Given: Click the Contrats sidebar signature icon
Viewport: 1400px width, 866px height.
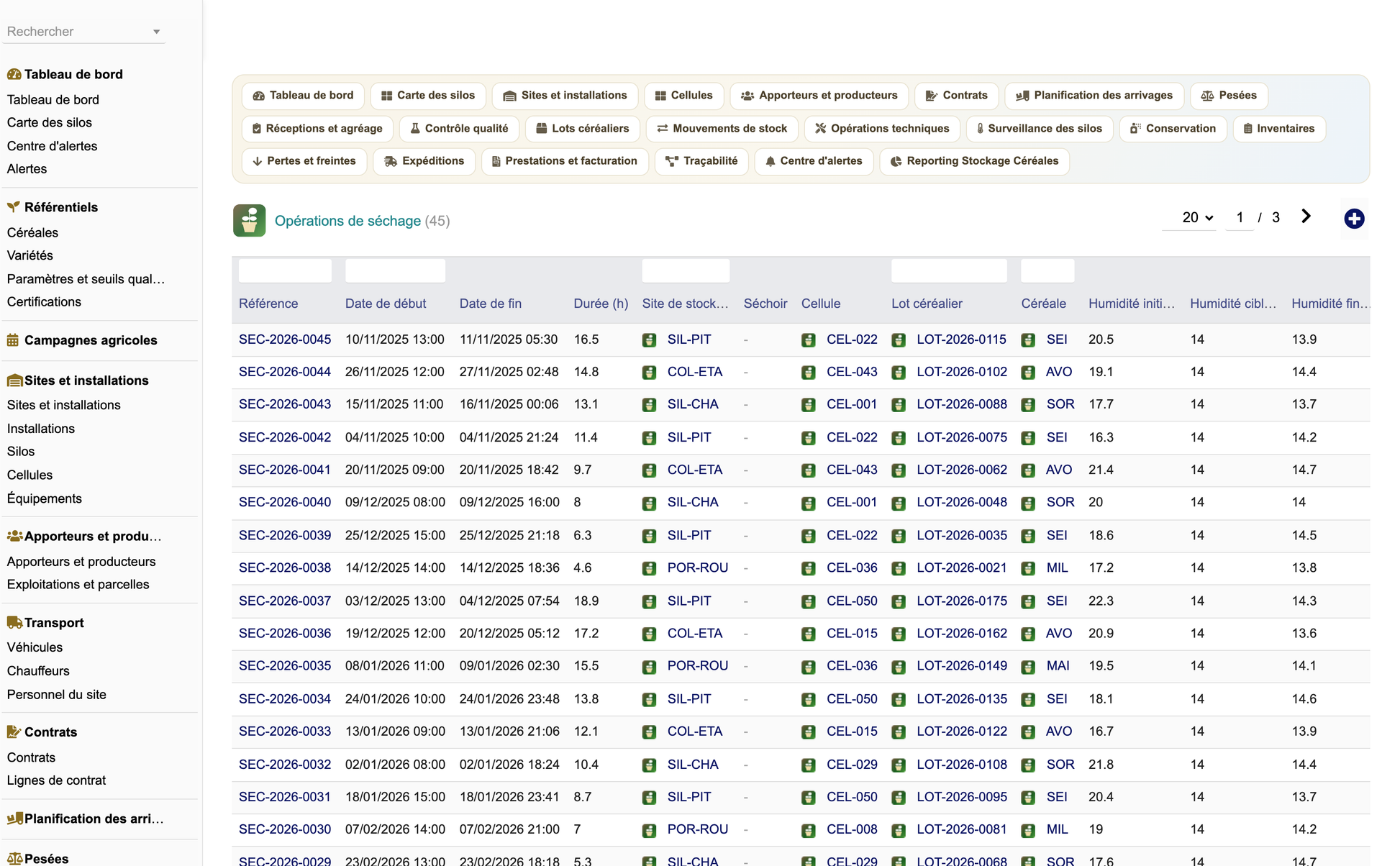Looking at the screenshot, I should point(14,731).
